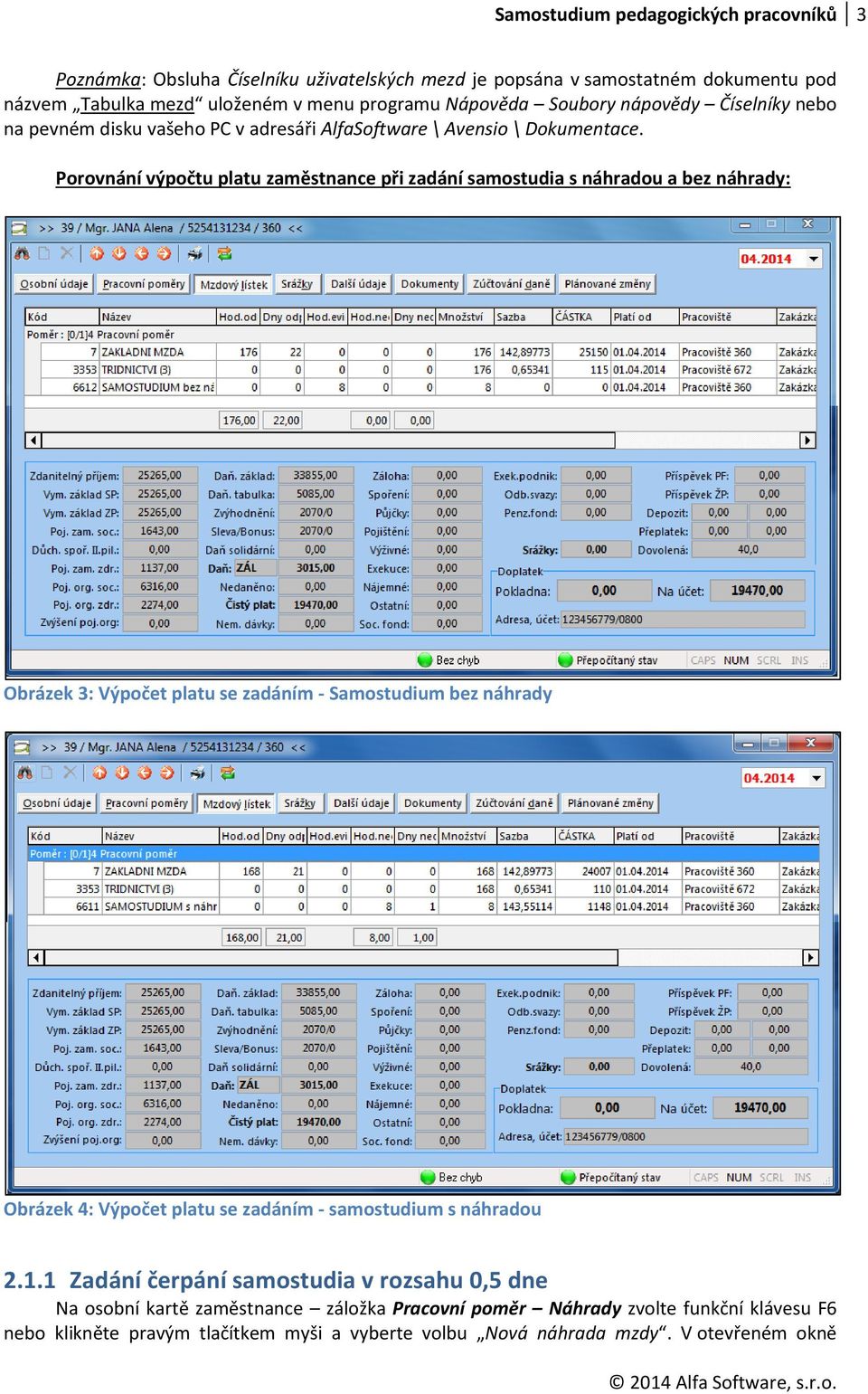Follow the underlined Tabulka mezd link in the note
Screen dimensions: 868x1394
(x=137, y=104)
